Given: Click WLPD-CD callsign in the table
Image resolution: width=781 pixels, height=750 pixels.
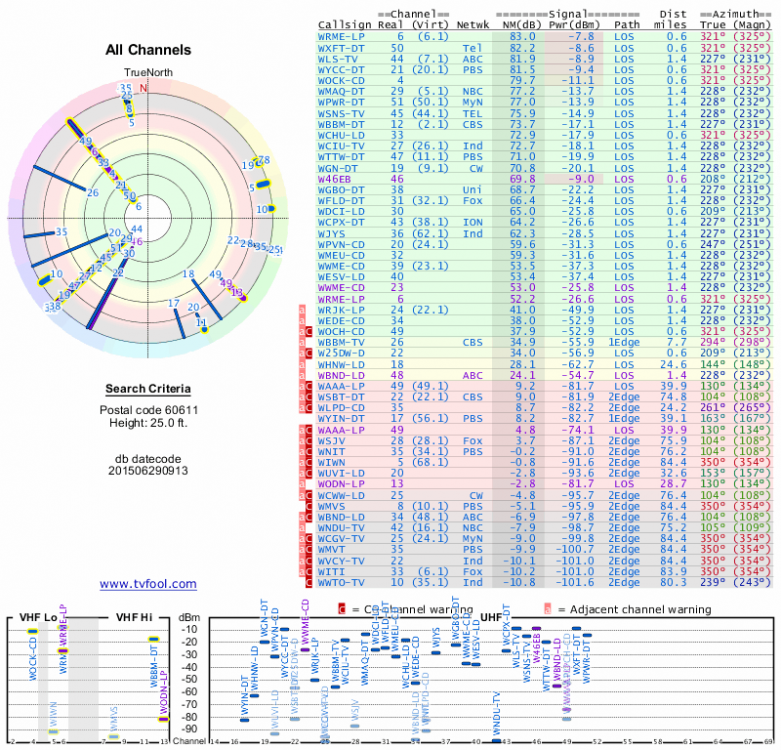Looking at the screenshot, I should pyautogui.click(x=341, y=408).
